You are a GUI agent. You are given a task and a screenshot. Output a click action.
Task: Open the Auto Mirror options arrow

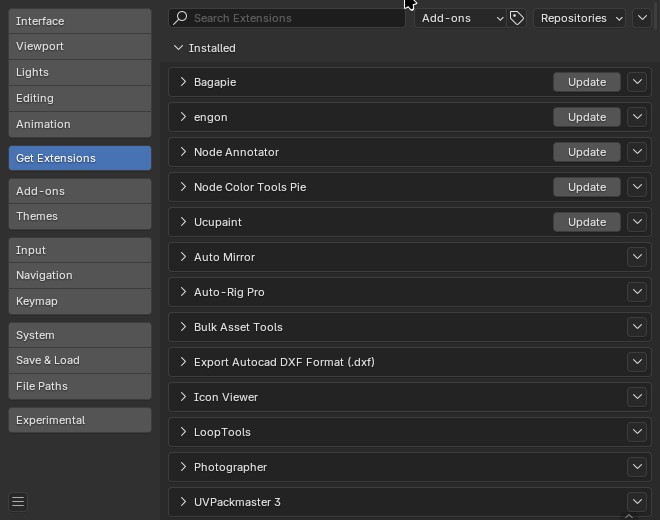coord(637,256)
